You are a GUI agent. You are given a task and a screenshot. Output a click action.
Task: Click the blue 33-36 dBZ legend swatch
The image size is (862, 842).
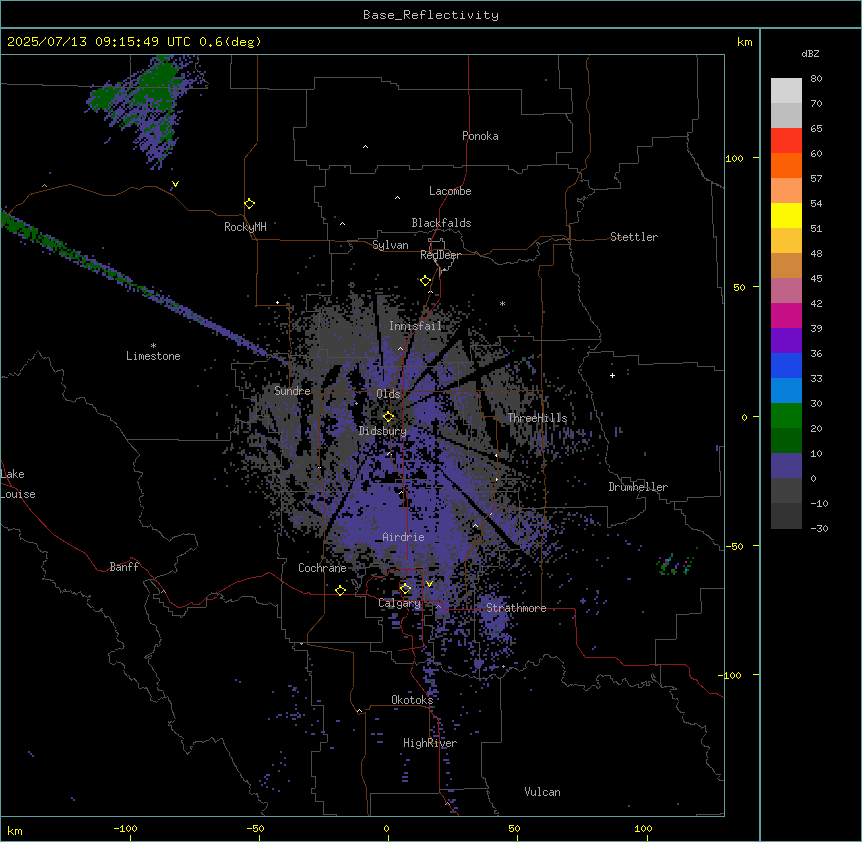[x=786, y=365]
